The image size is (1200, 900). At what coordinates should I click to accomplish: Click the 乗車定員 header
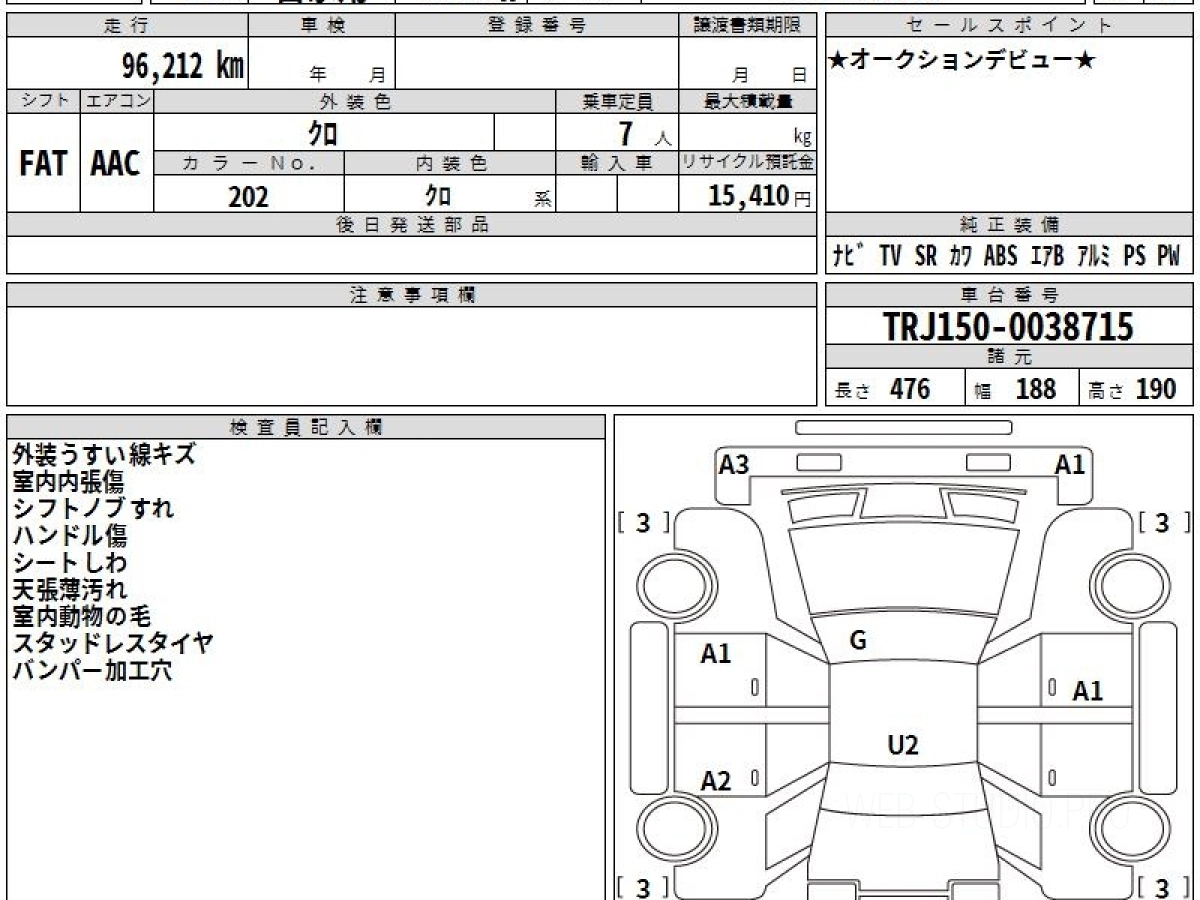(618, 101)
